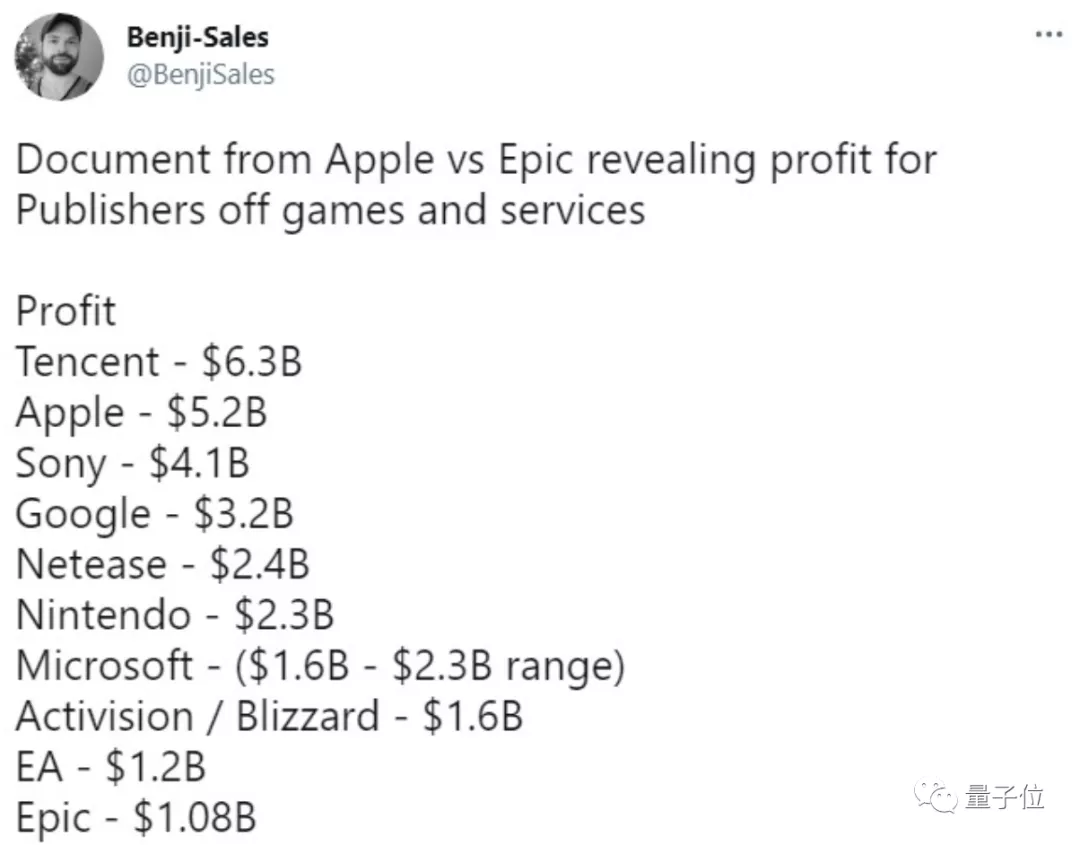Select the Nintendo - $2.3B line
Image resolution: width=1080 pixels, height=845 pixels.
point(174,615)
